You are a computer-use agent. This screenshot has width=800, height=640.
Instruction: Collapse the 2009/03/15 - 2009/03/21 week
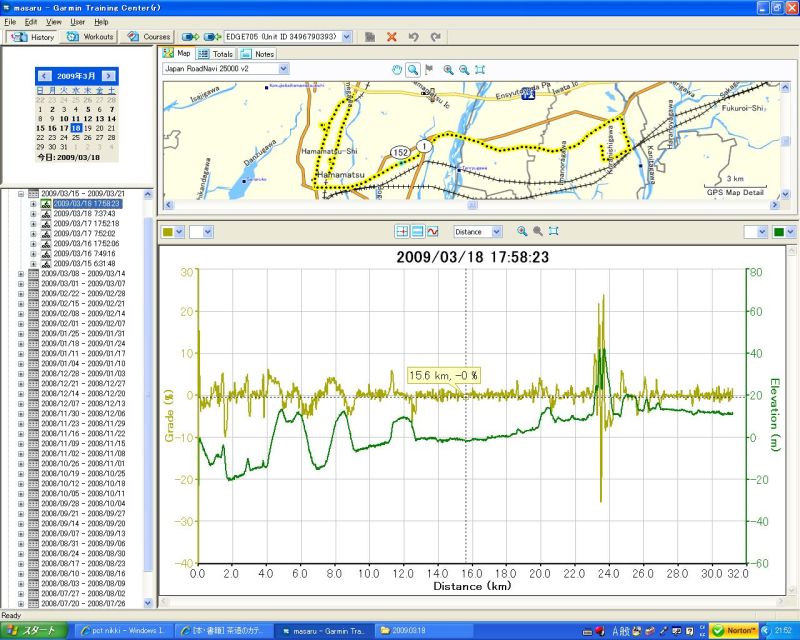21,194
